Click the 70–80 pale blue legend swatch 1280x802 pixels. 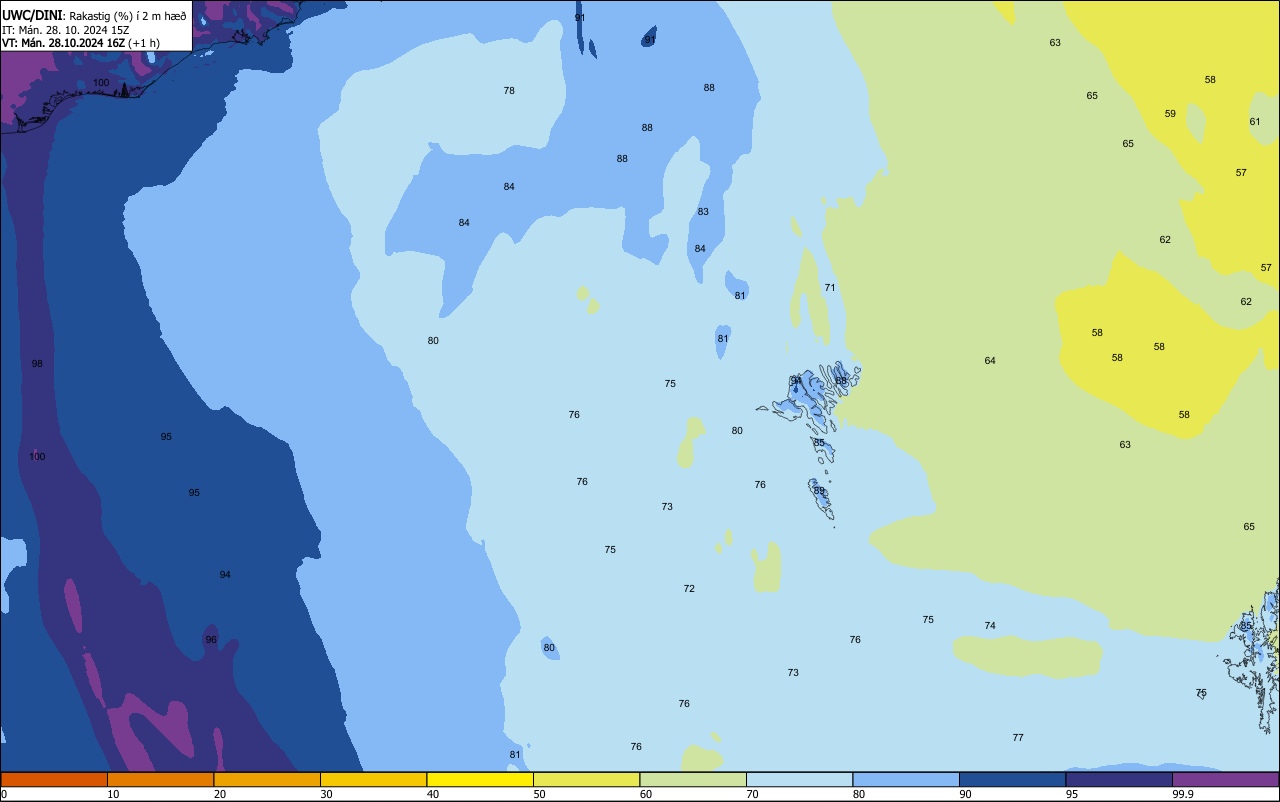(799, 779)
